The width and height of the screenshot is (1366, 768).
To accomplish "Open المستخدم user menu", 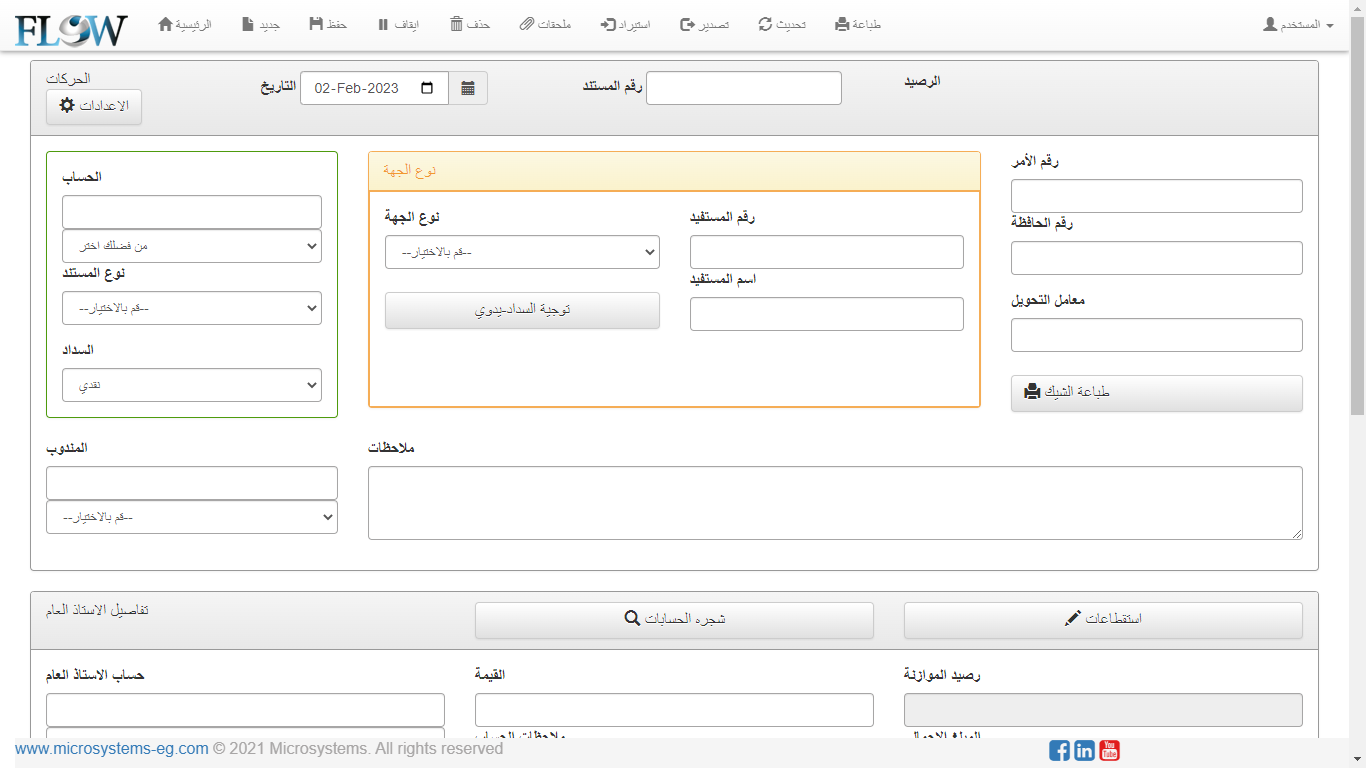I will point(1298,25).
